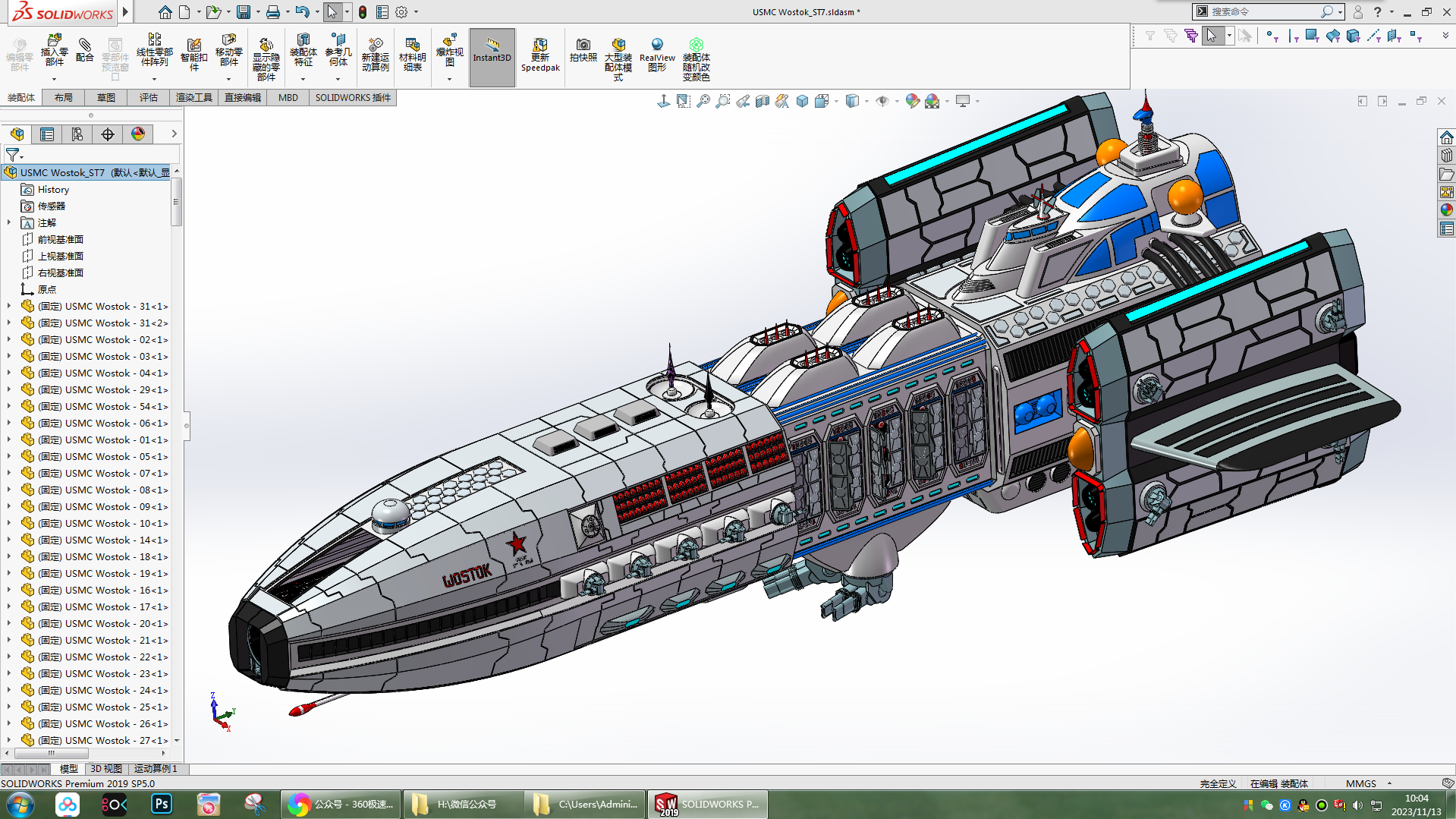The width and height of the screenshot is (1456, 819).
Task: Click the 智能扣件 smart fasteners tool
Action: [193, 54]
